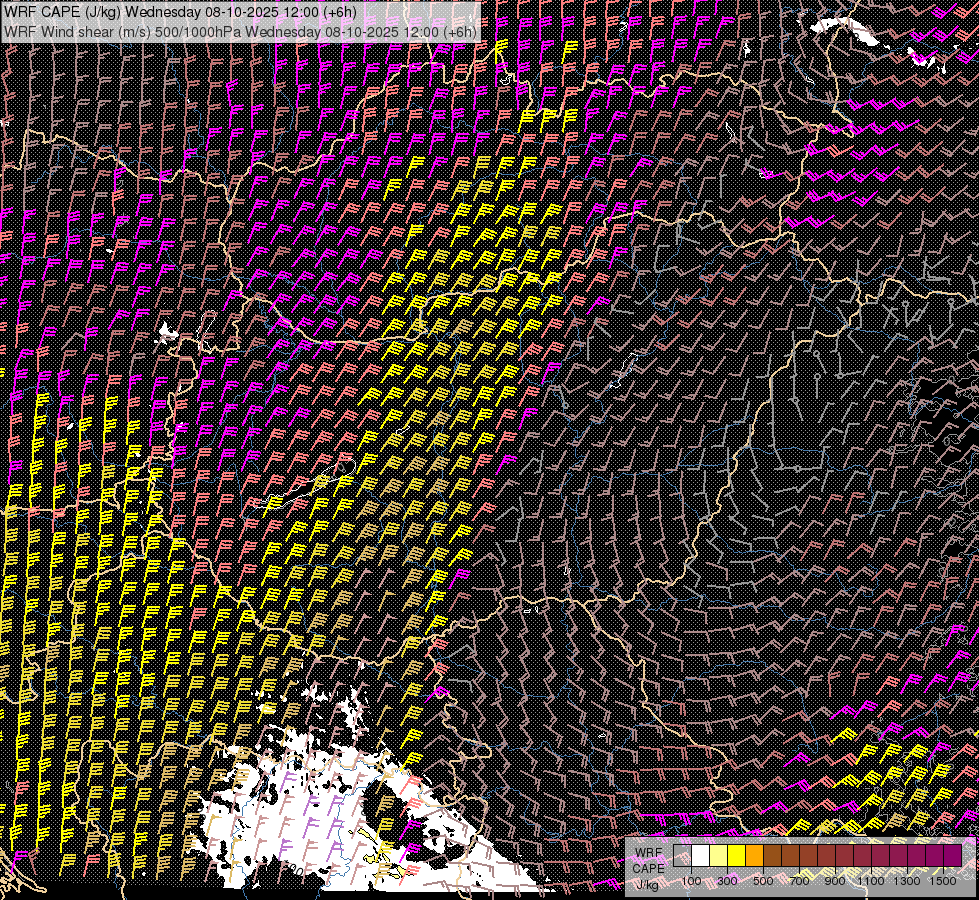Image resolution: width=979 pixels, height=900 pixels.
Task: Click the 1500 legend label
Action: [x=943, y=881]
